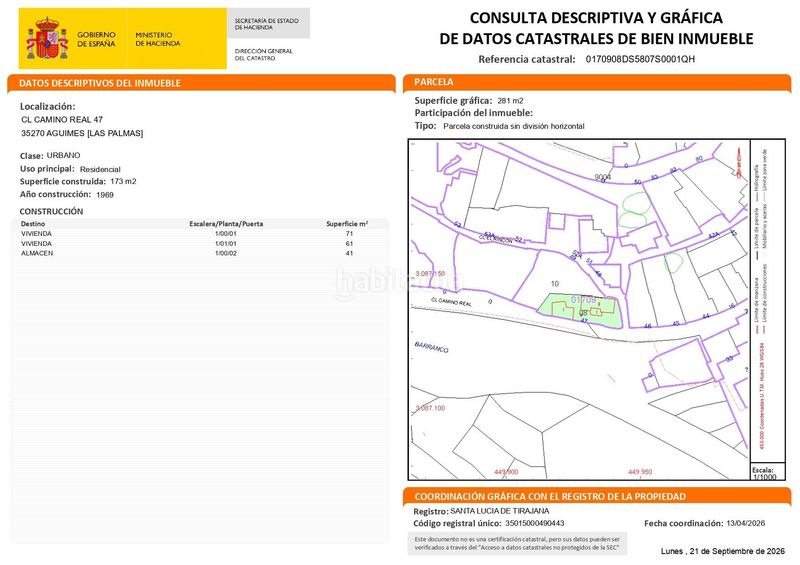Select '35270 AGUIMES [LAS PALMAS]' text

(82, 133)
